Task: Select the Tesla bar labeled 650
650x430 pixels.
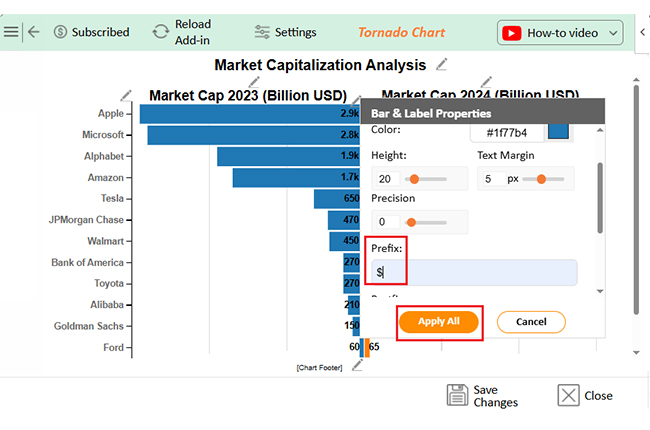Action: (337, 199)
